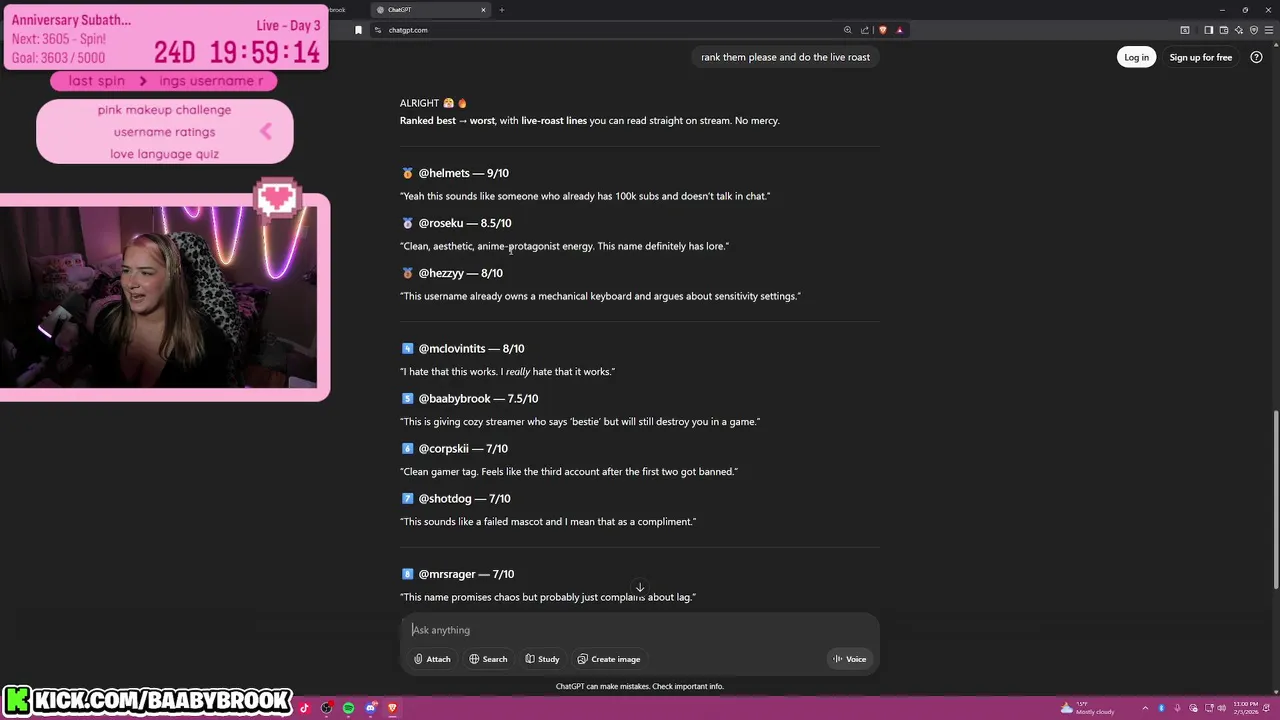Open Discord from the taskbar
1280x720 pixels.
[370, 708]
